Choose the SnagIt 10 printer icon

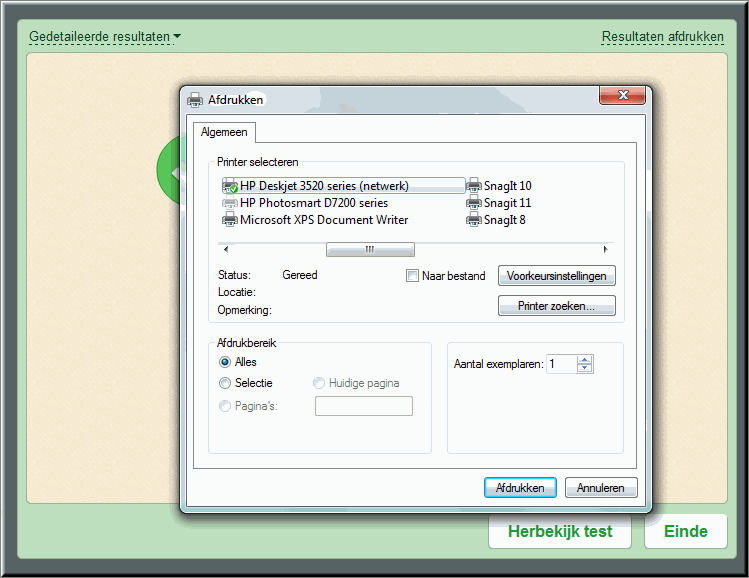[x=474, y=186]
